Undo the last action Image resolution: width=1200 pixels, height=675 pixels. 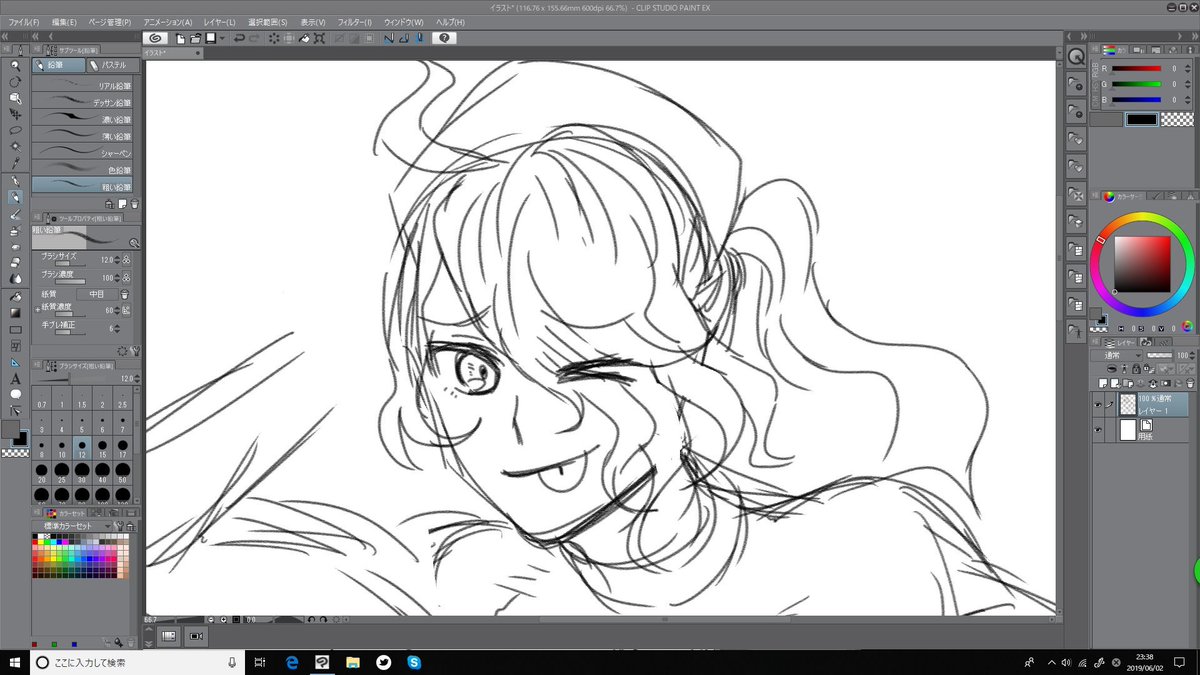[x=240, y=38]
